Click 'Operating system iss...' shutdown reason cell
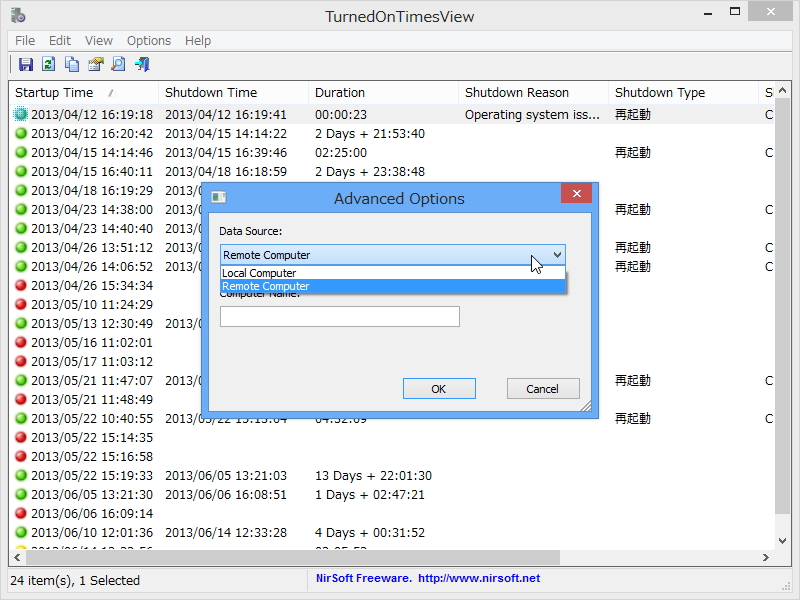Viewport: 800px width, 600px height. pyautogui.click(x=532, y=115)
